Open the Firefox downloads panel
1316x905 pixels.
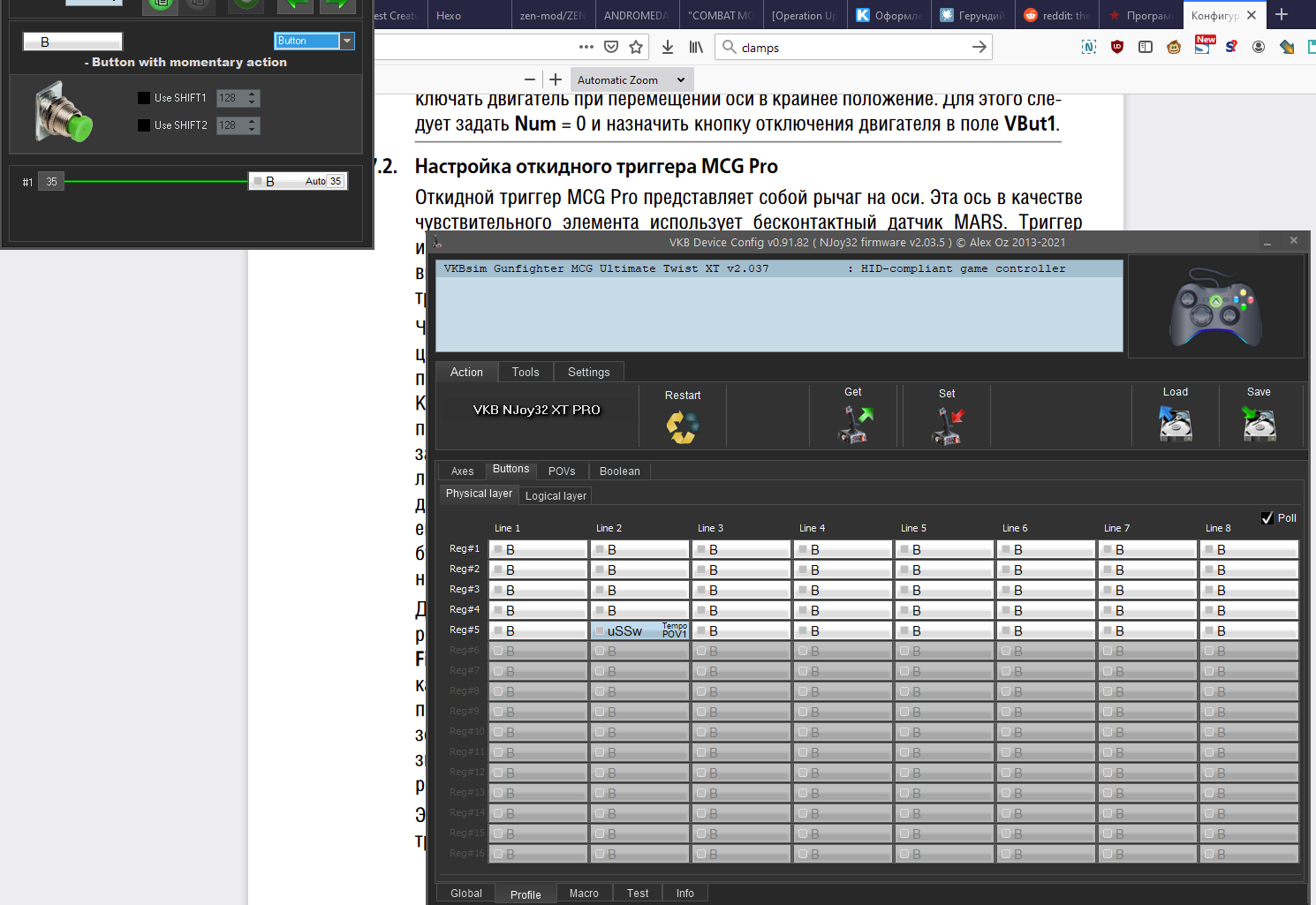[668, 47]
